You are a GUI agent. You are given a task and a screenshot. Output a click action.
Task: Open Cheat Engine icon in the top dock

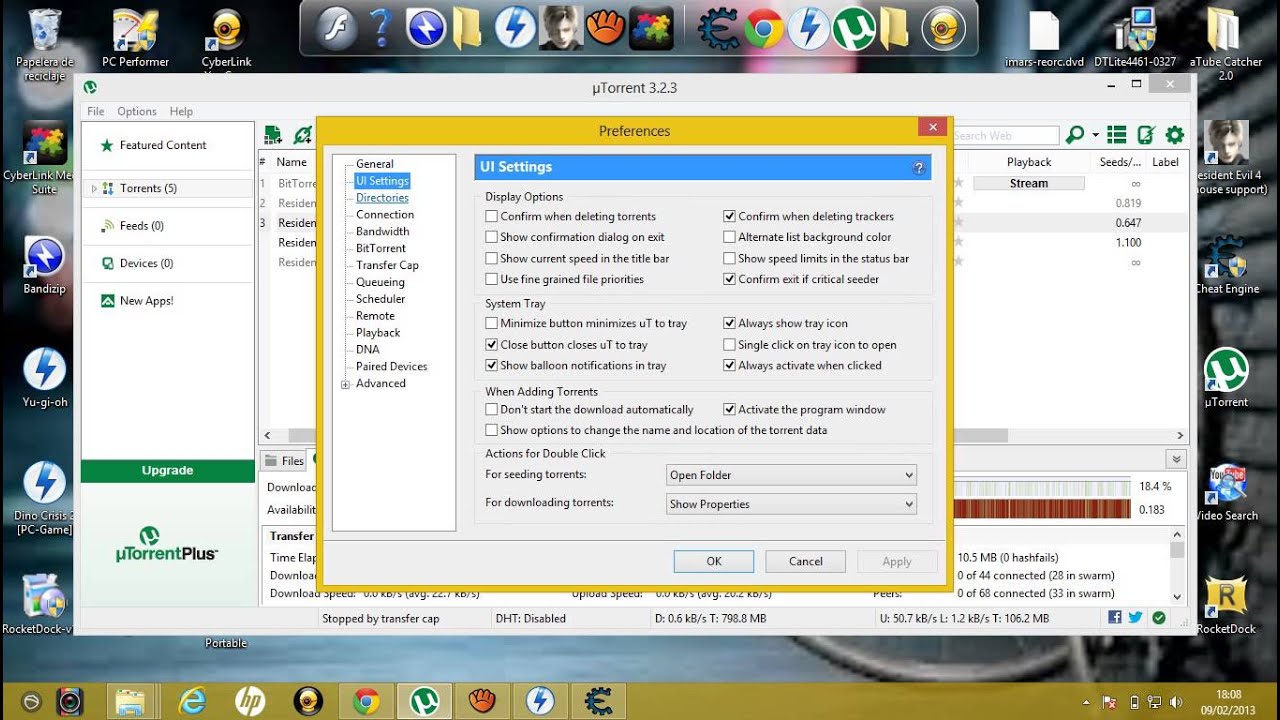(718, 29)
